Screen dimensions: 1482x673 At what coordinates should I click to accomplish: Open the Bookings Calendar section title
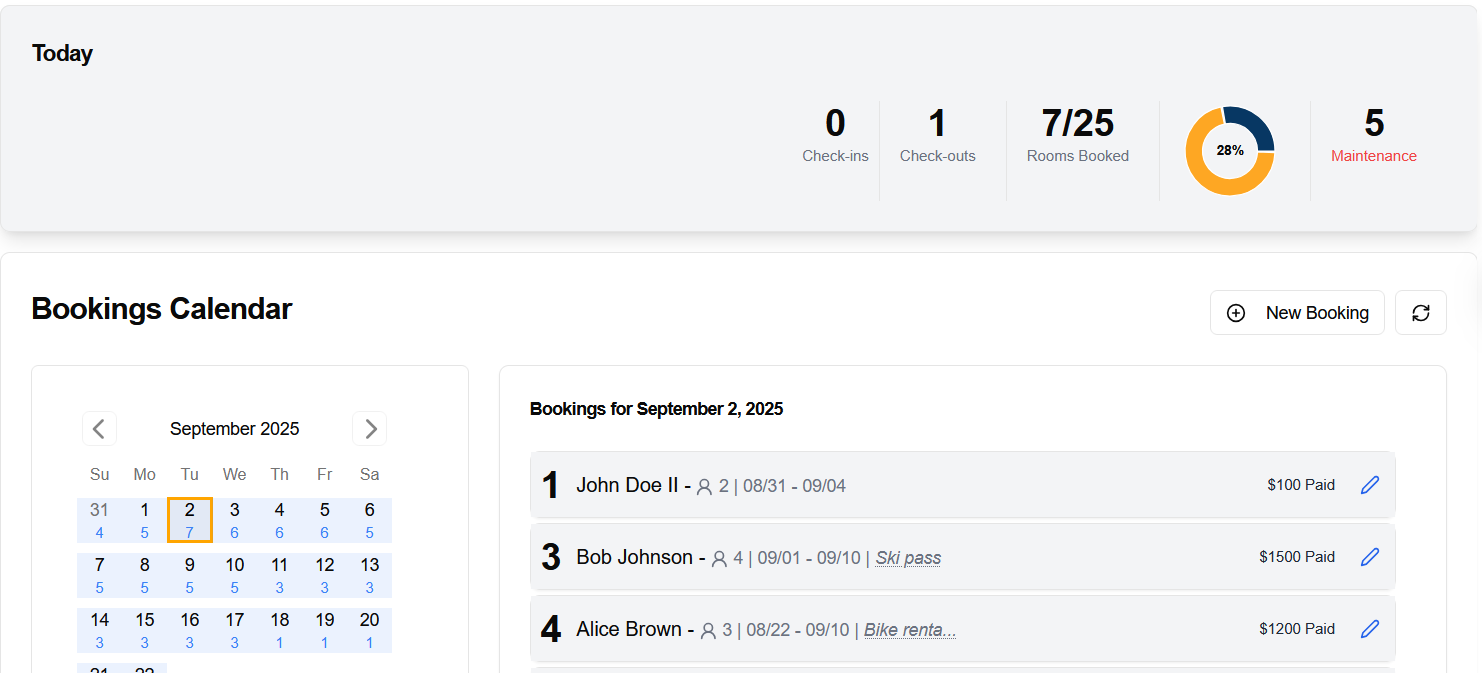pos(161,309)
